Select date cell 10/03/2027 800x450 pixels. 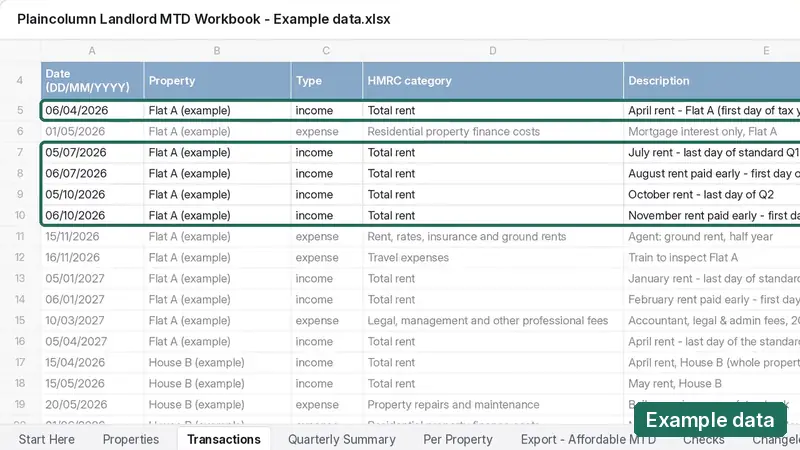tap(92, 320)
